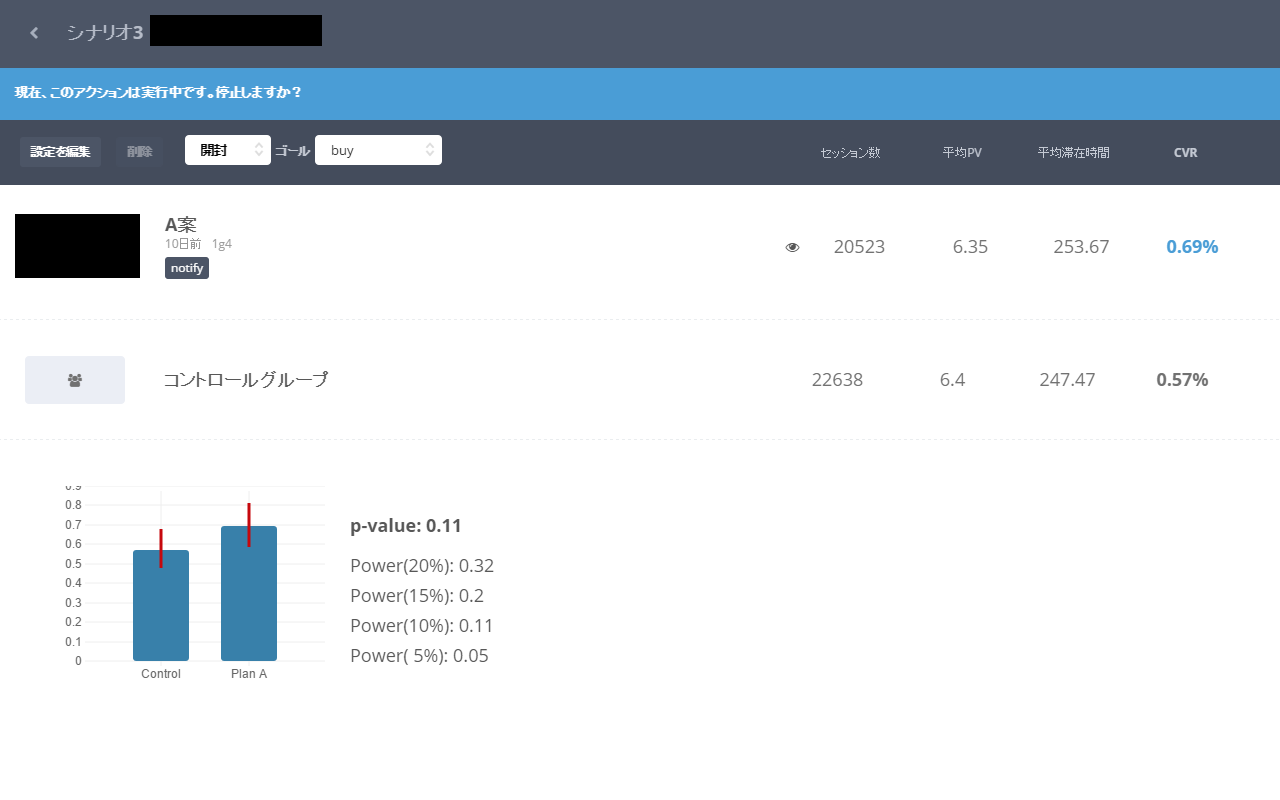Click the 設定を編集 button
Image resolution: width=1280 pixels, height=800 pixels.
pos(60,152)
